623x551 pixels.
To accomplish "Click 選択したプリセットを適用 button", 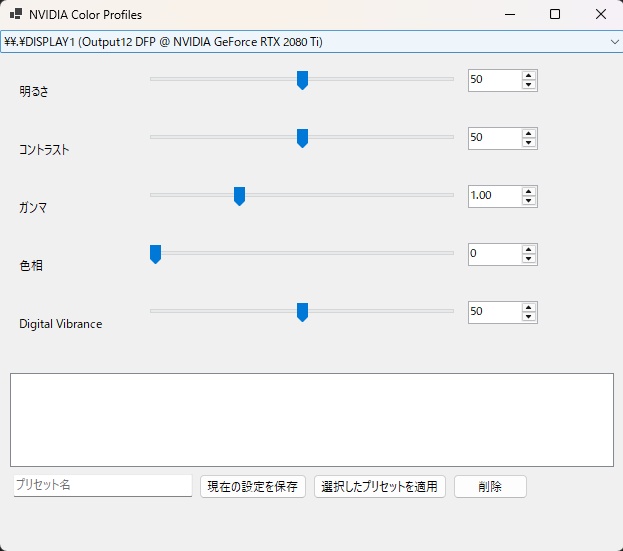I will pos(379,486).
